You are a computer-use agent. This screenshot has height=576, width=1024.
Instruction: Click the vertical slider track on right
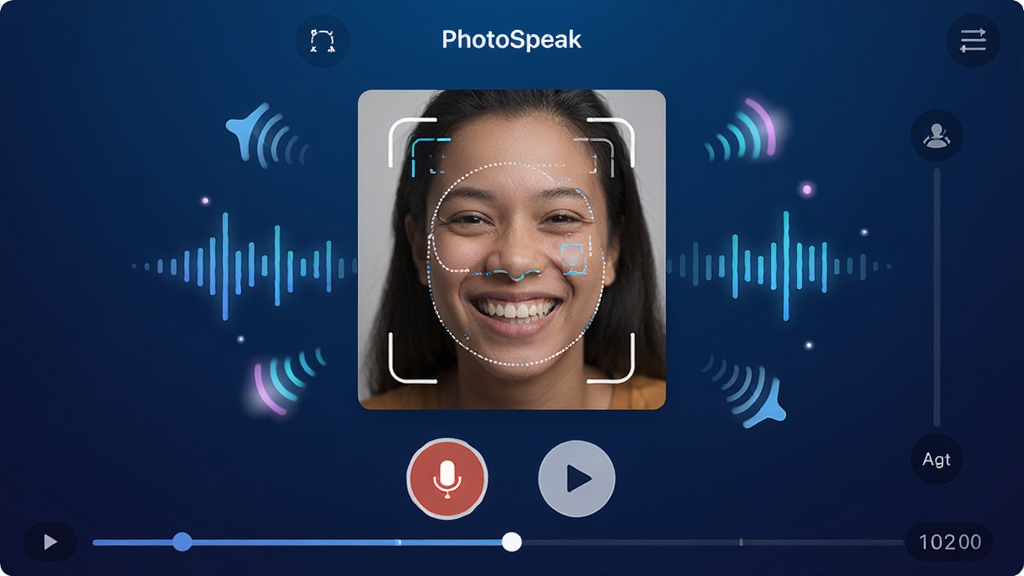click(x=936, y=297)
